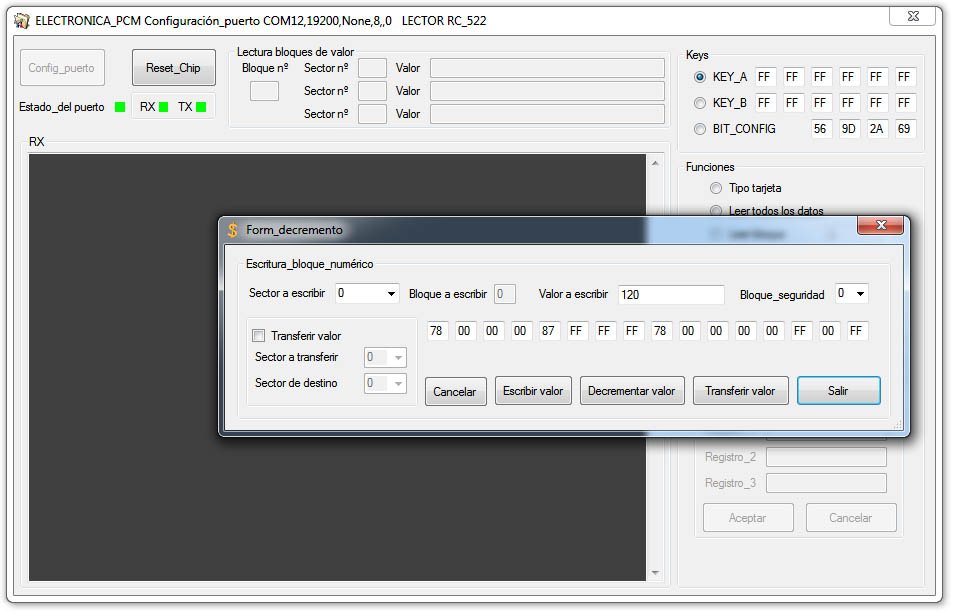Click the dollar sign icon in Form_decremento title
953x611 pixels.
[x=233, y=230]
